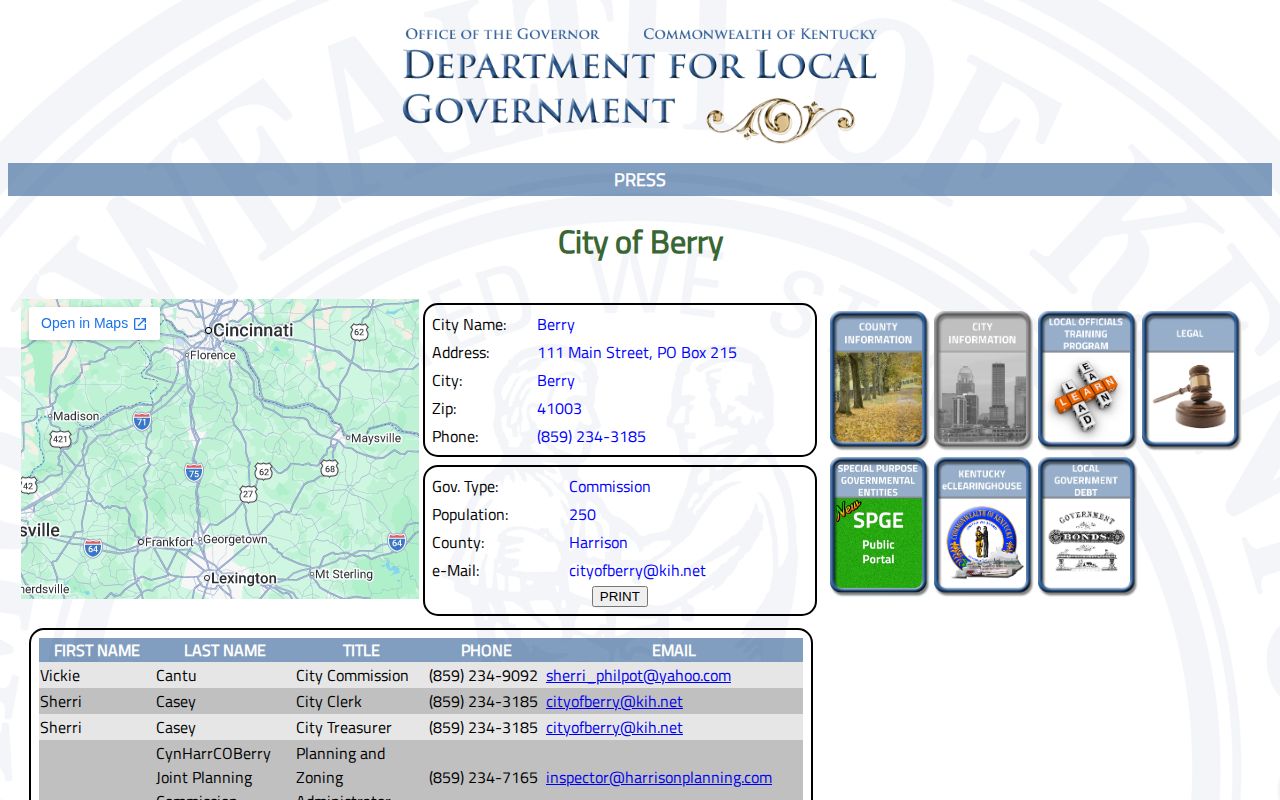
Task: Click the Gov. Type value Commission
Action: tap(610, 487)
